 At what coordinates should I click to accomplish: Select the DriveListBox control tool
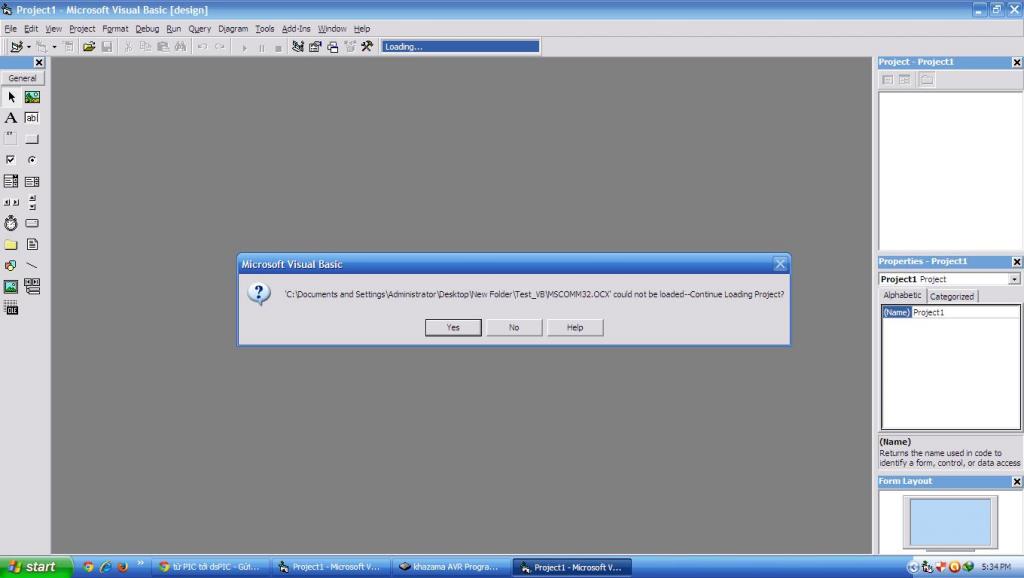tap(32, 223)
